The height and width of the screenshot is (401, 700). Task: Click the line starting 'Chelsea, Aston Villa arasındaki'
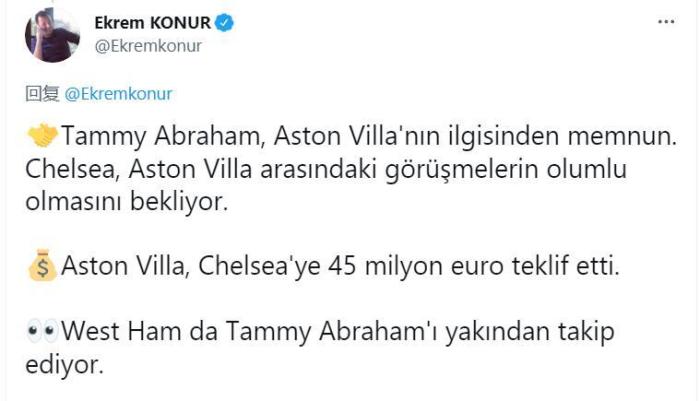click(x=330, y=171)
